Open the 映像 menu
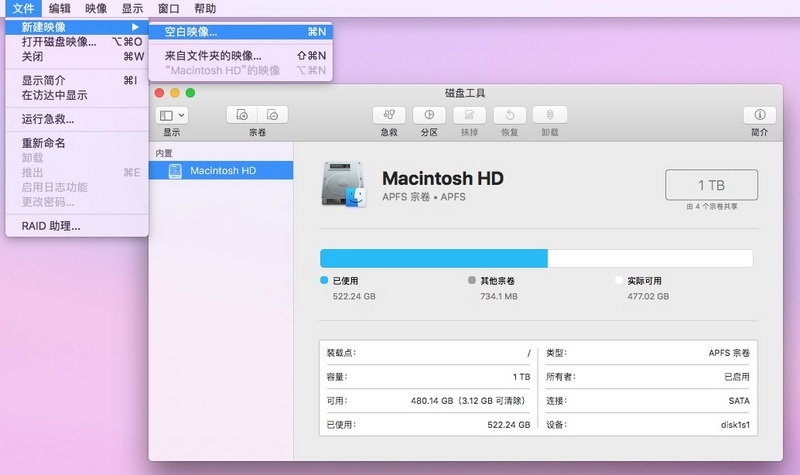This screenshot has height=475, width=800. [x=96, y=8]
